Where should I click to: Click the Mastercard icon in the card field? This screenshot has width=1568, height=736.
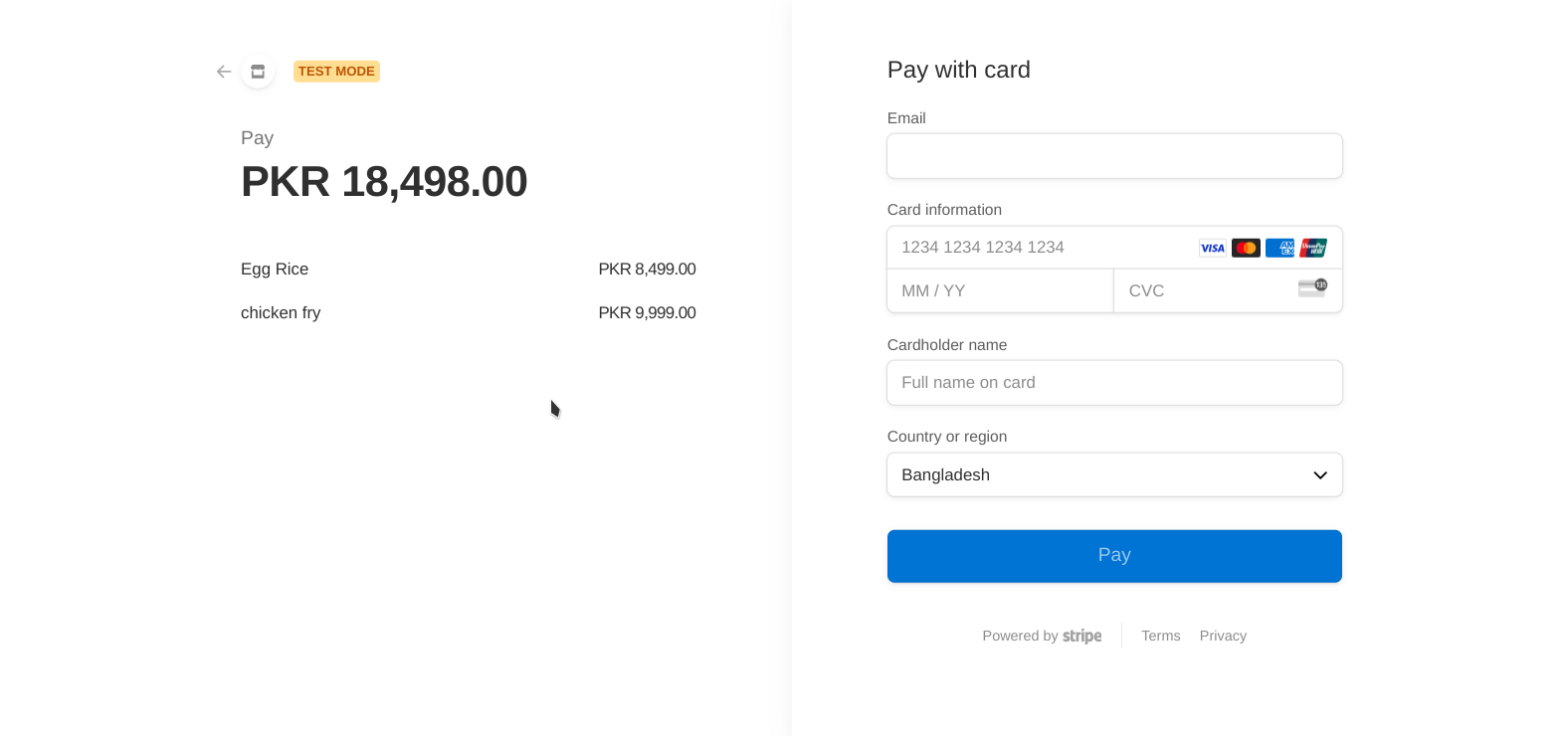coord(1246,248)
